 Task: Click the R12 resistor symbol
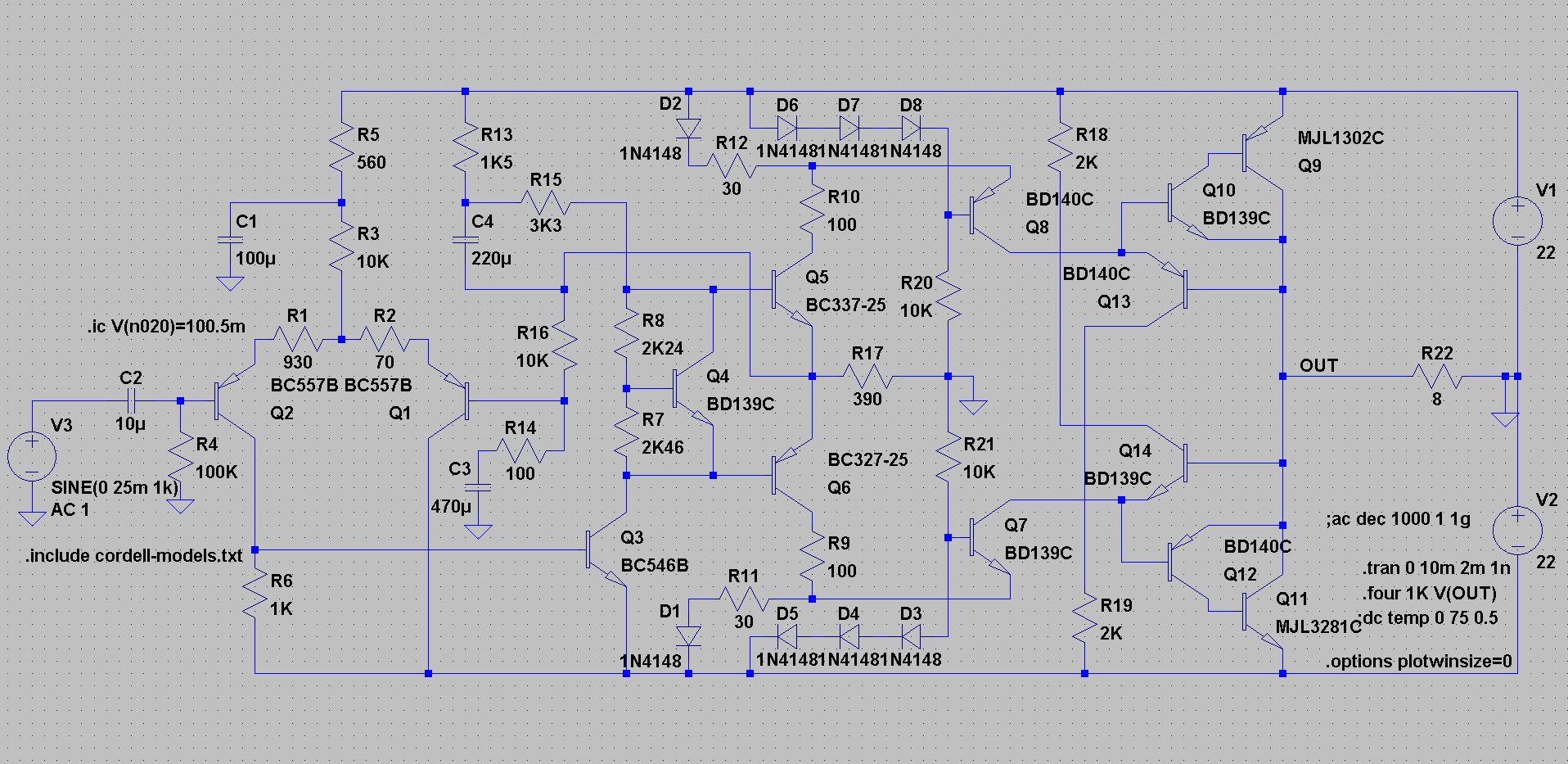[x=732, y=165]
